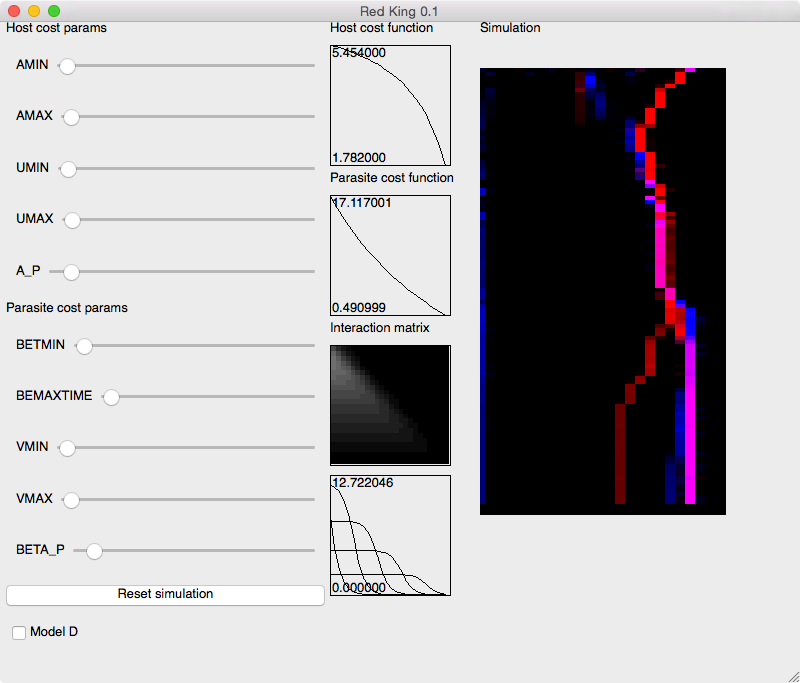Close the Red King window
This screenshot has height=683, width=800.
[14, 11]
